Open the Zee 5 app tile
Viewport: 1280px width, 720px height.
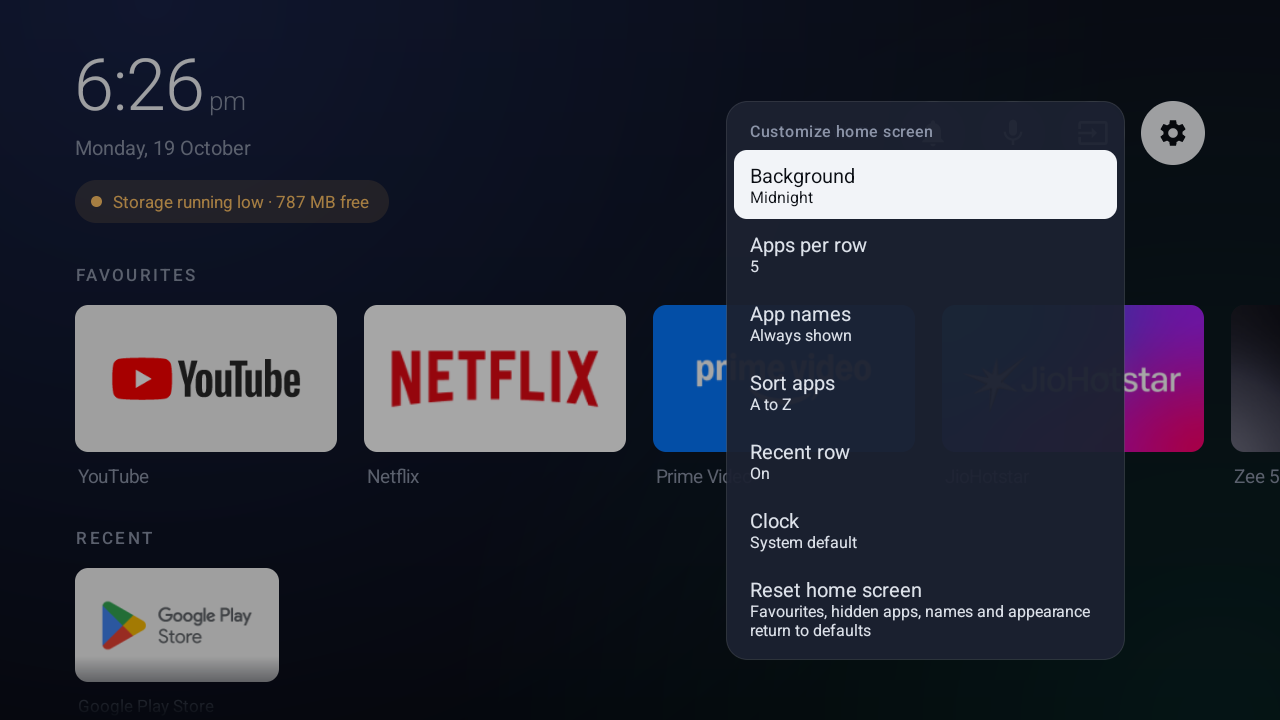(x=1255, y=378)
